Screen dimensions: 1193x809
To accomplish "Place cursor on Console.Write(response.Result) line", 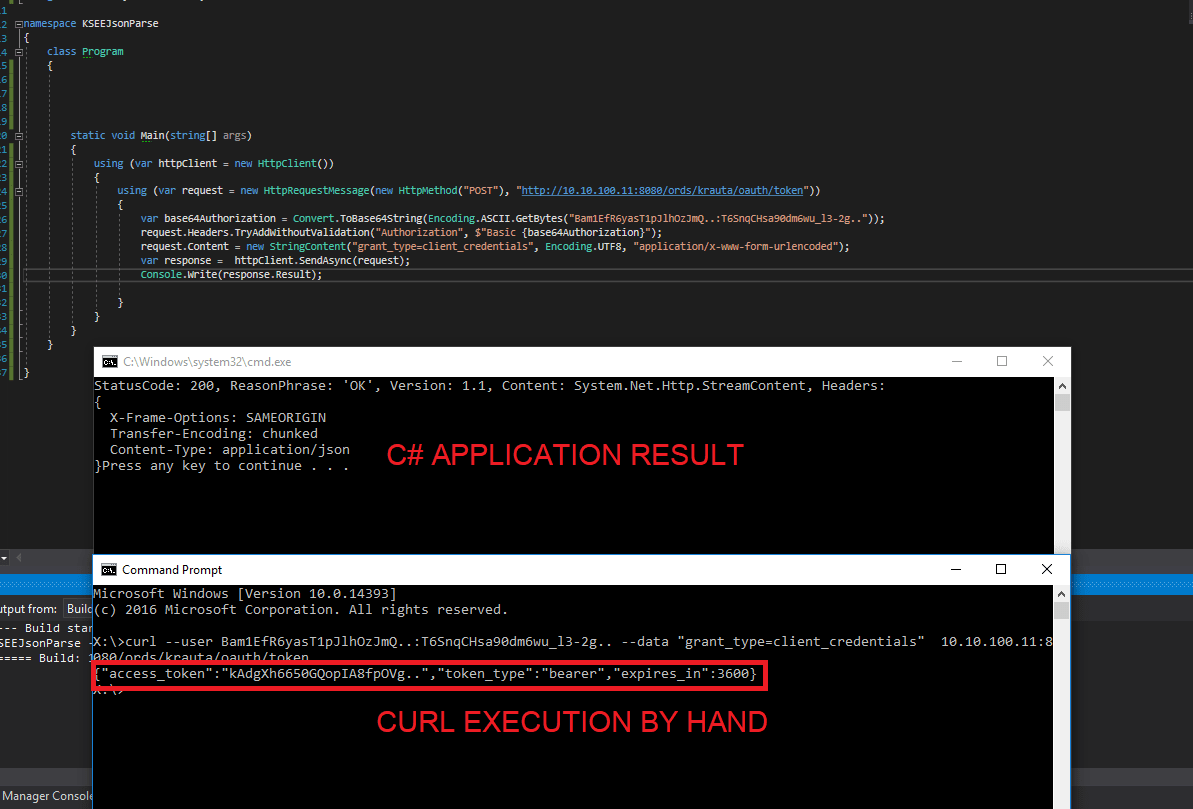I will pyautogui.click(x=231, y=275).
